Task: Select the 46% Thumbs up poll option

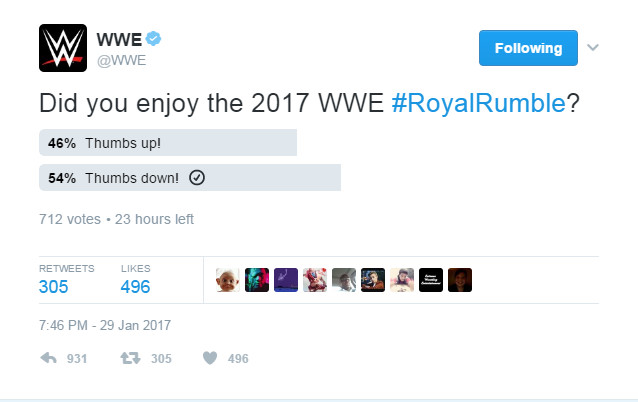Action: tap(167, 143)
